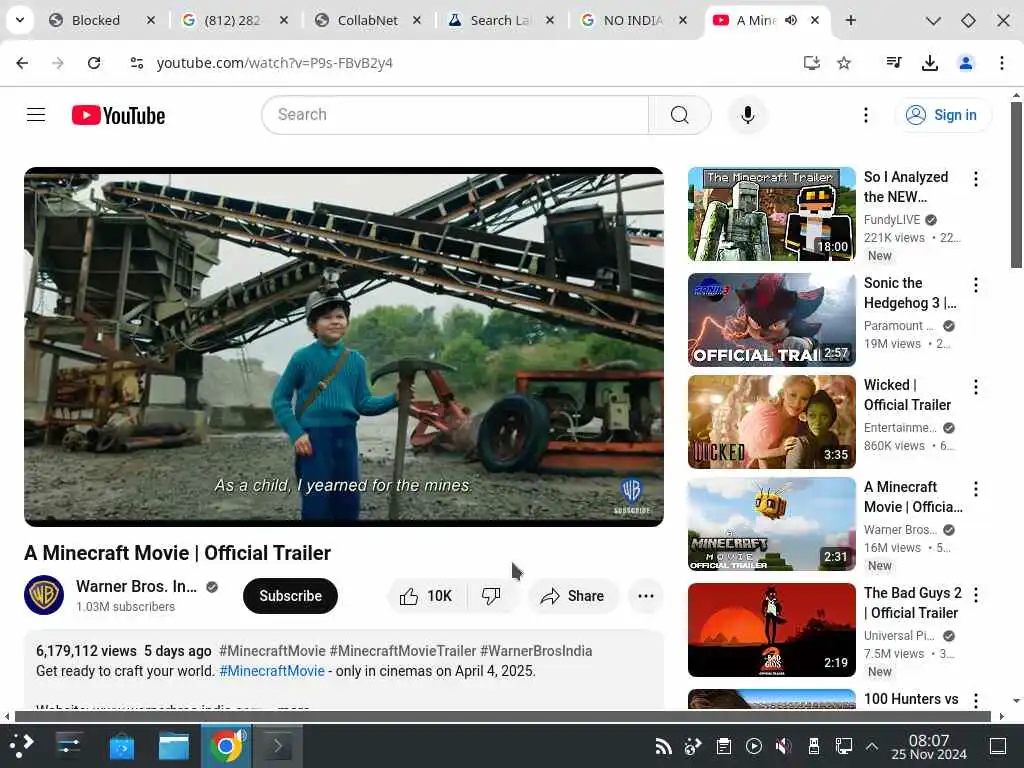Viewport: 1024px width, 768px height.
Task: Go to the YouTube home logo
Action: coord(118,116)
